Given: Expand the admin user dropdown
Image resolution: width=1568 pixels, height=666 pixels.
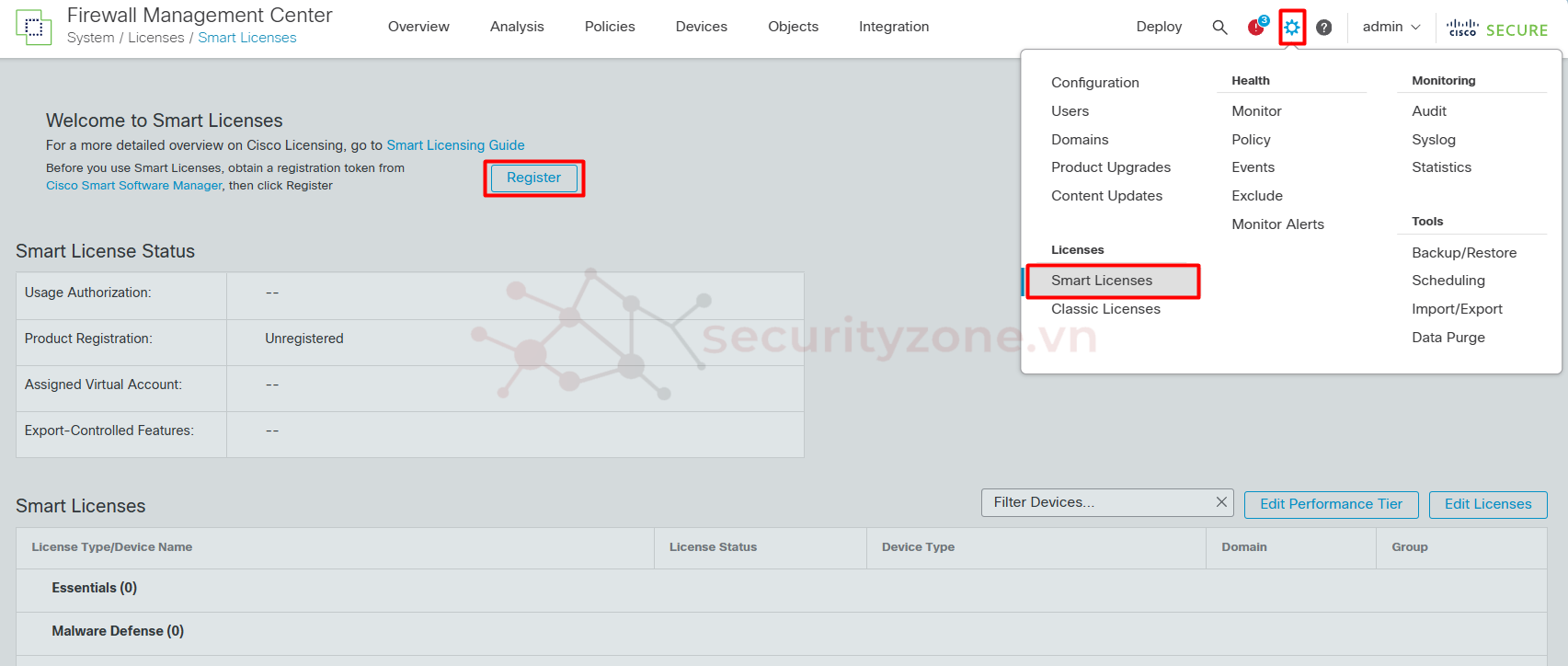Looking at the screenshot, I should (x=1391, y=27).
